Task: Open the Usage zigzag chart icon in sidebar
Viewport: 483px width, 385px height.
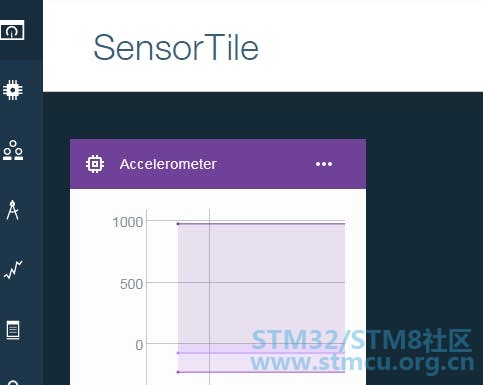Action: coord(13,270)
